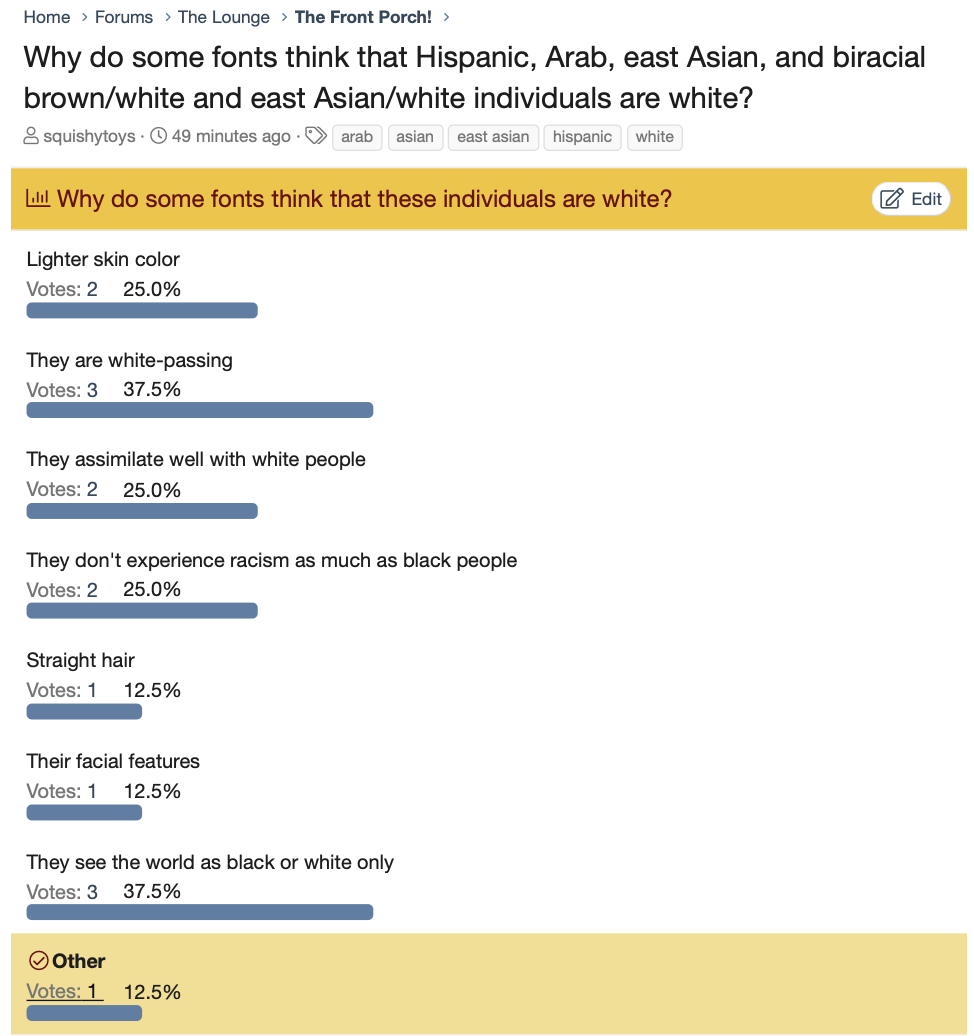The height and width of the screenshot is (1036, 974).
Task: Select the 'east asian' tag
Action: pyautogui.click(x=493, y=137)
